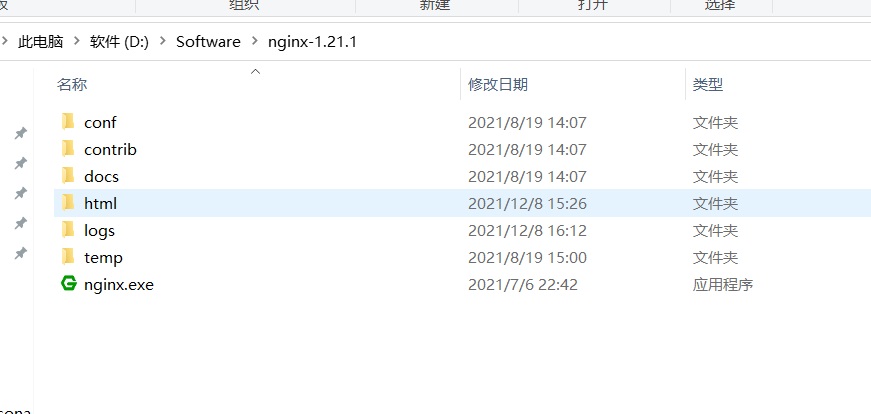871x414 pixels.
Task: Expand chevron after 软件 (D:) breadcrumb
Action: point(163,42)
